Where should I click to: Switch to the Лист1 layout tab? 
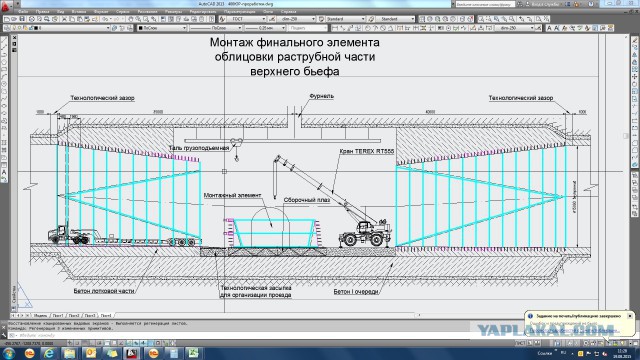(x=58, y=316)
